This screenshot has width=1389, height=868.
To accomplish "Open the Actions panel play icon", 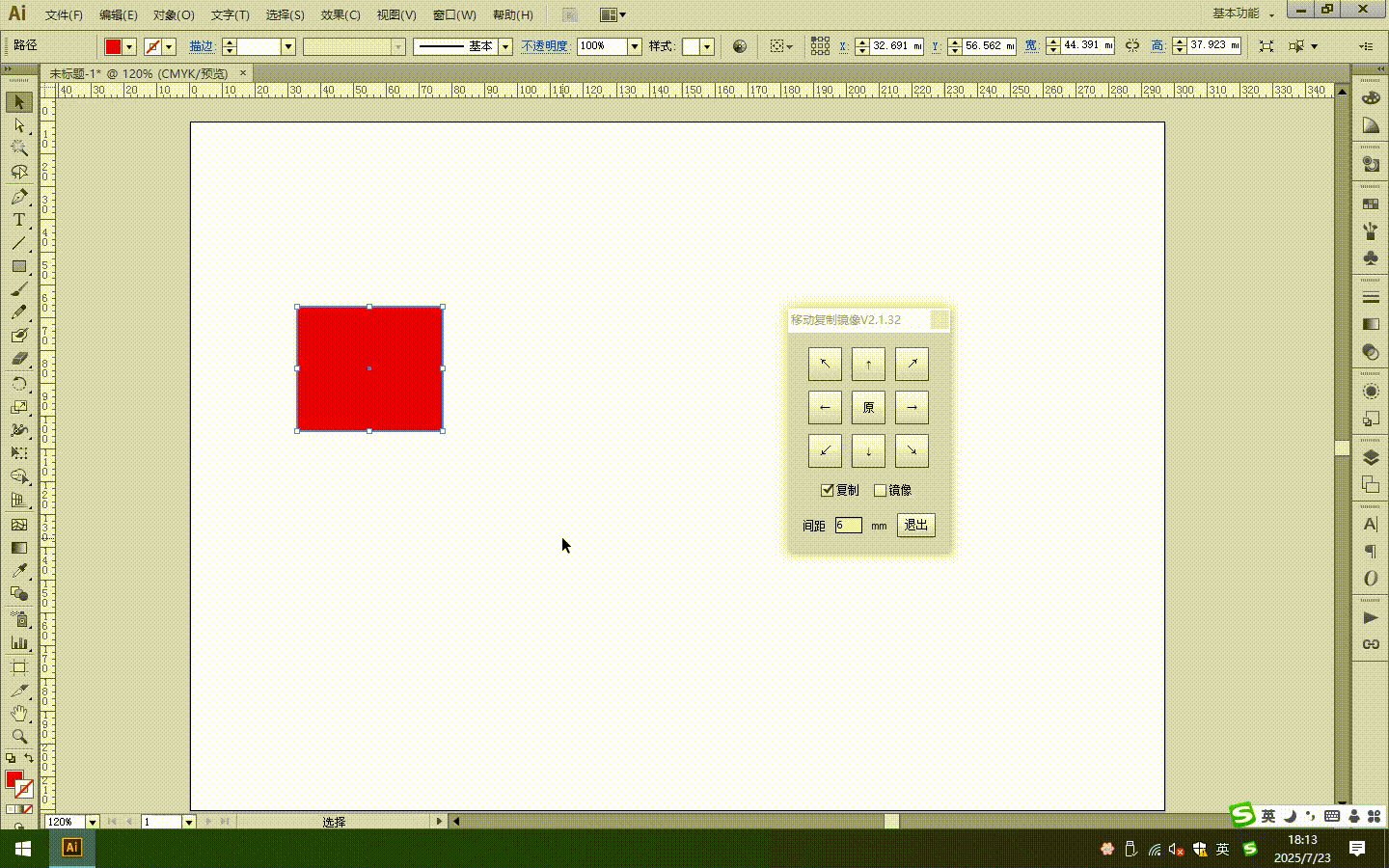I will pyautogui.click(x=1371, y=617).
